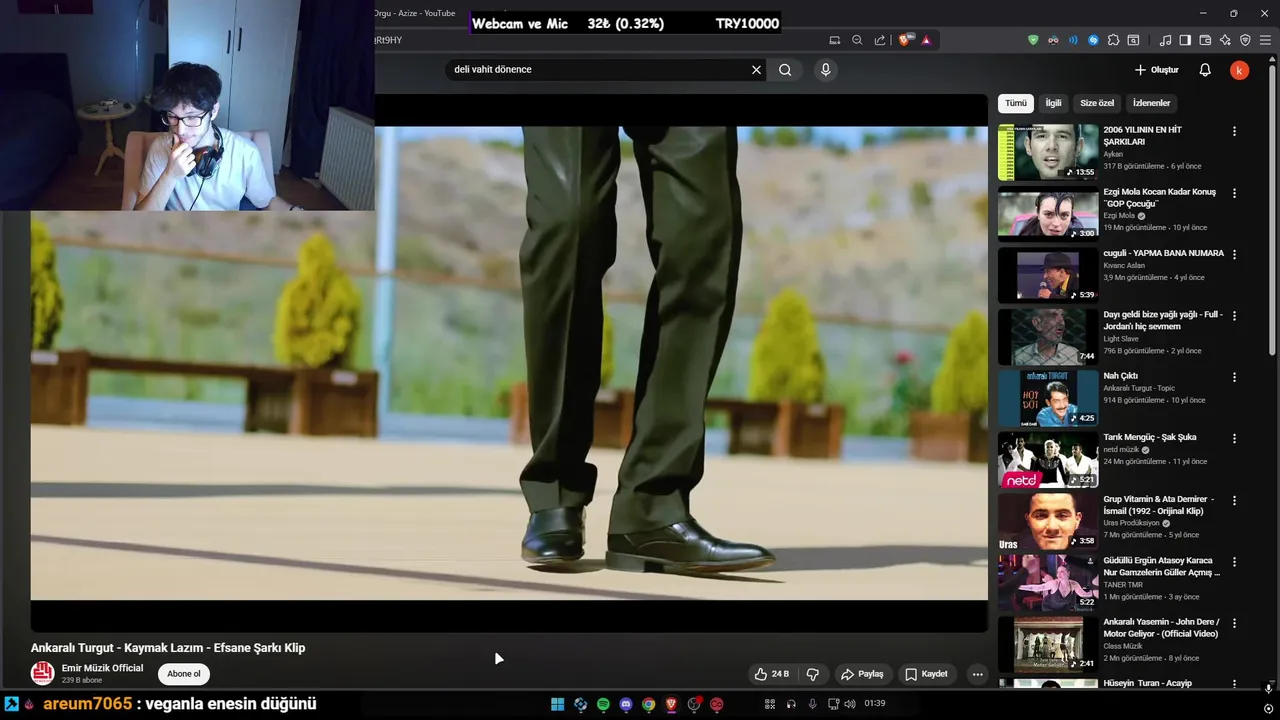1280x720 pixels.
Task: Click the taskbar volume speaker icon
Action: tap(849, 704)
